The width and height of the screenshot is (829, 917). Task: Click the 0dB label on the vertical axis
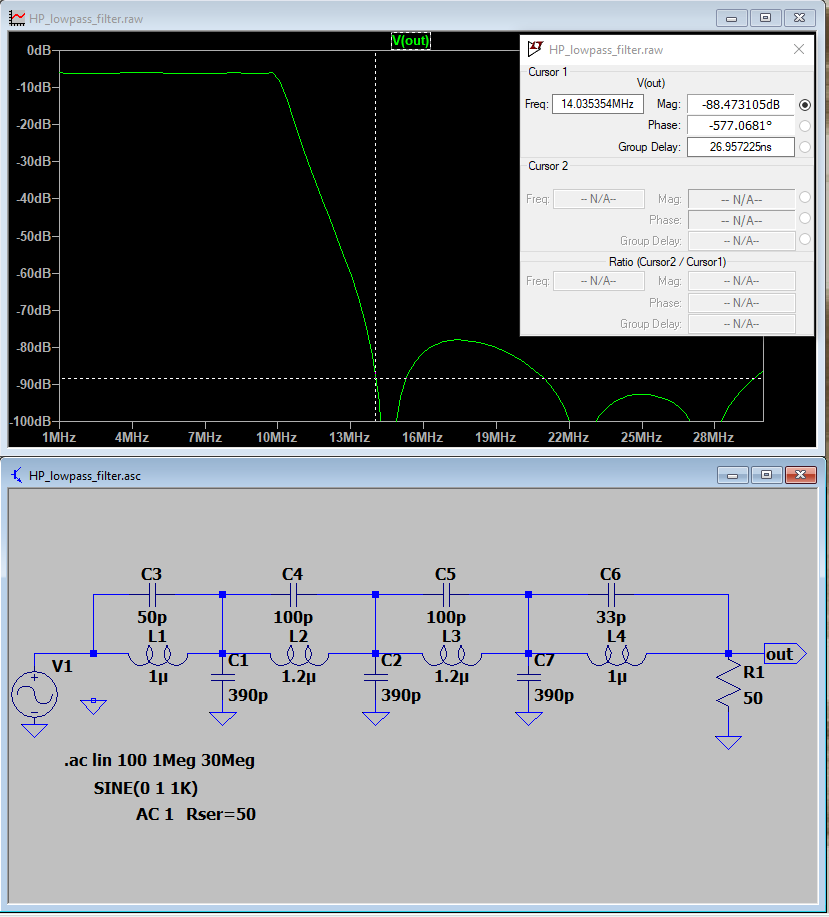(x=40, y=50)
